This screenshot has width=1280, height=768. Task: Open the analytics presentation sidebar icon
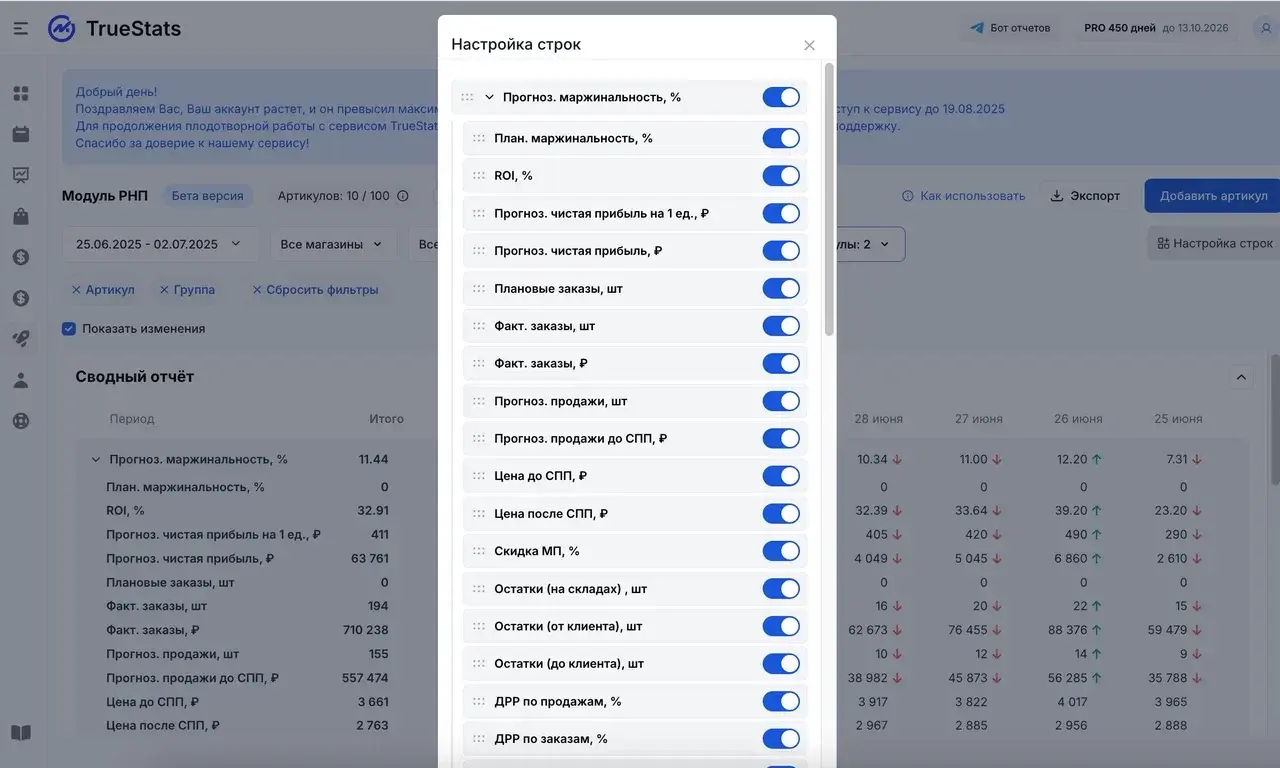(21, 175)
